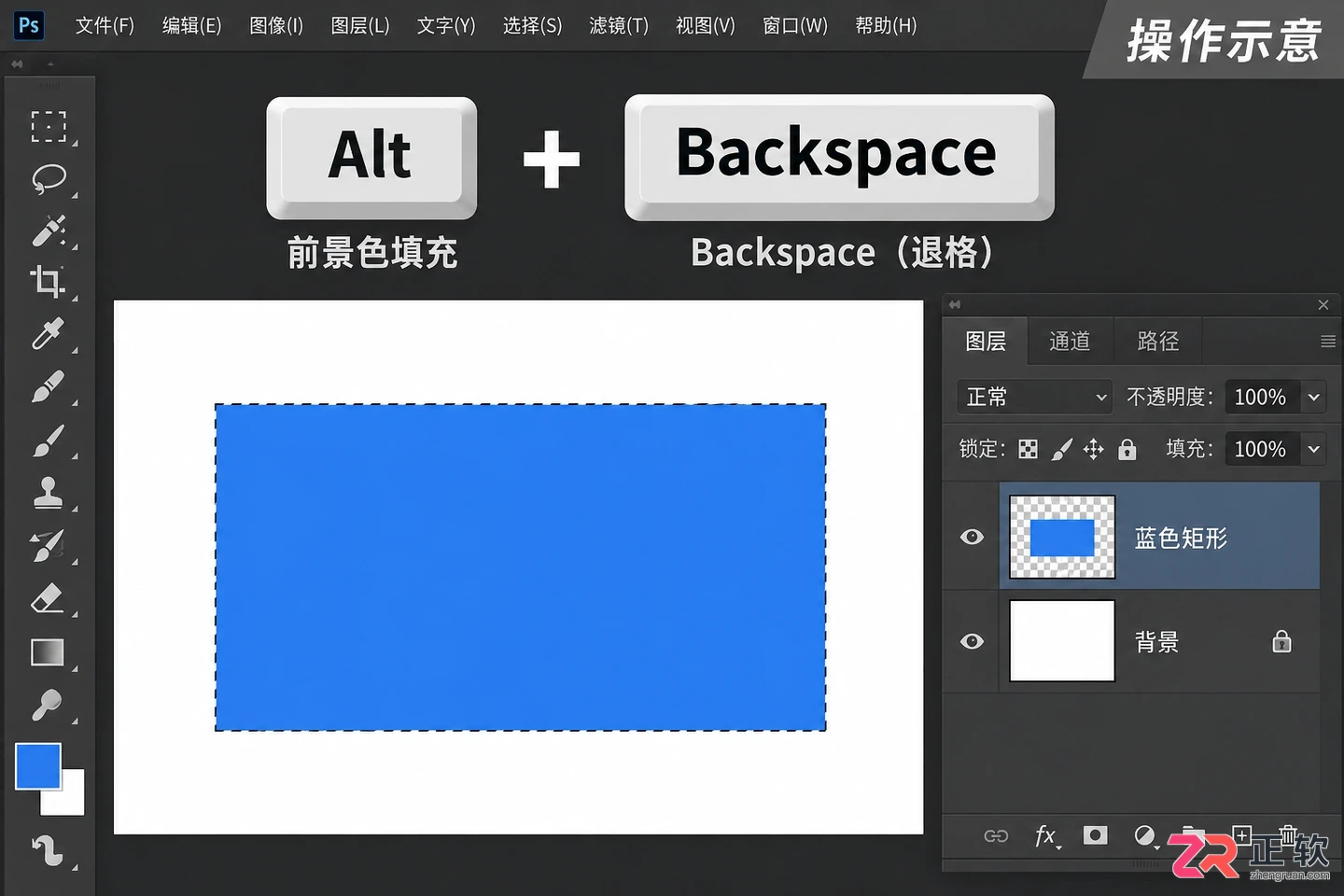The height and width of the screenshot is (896, 1344).
Task: Toggle lock image pixels
Action: 1061,450
